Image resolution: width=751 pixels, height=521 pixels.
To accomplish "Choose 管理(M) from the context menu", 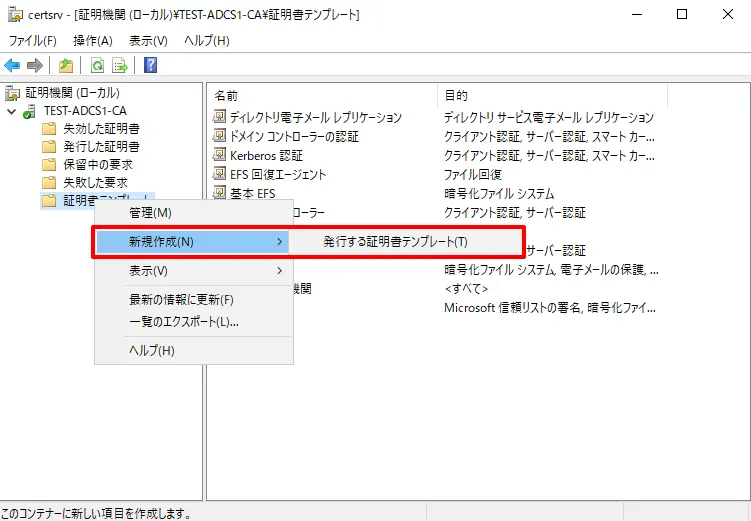I will [194, 213].
